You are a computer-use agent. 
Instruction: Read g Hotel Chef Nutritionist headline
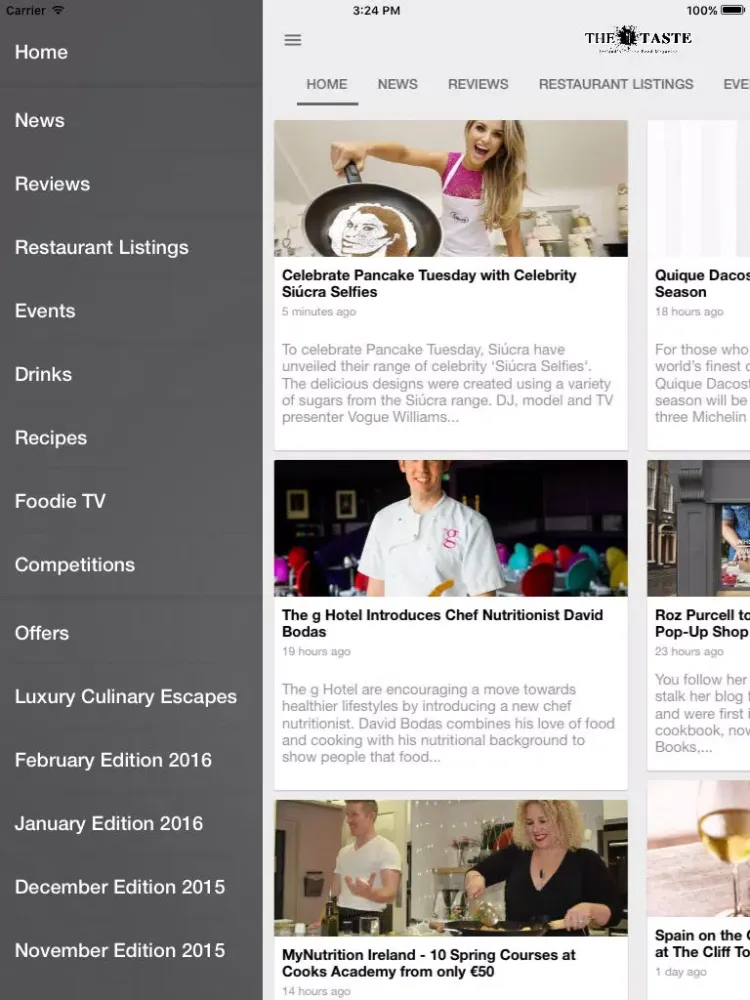(442, 623)
